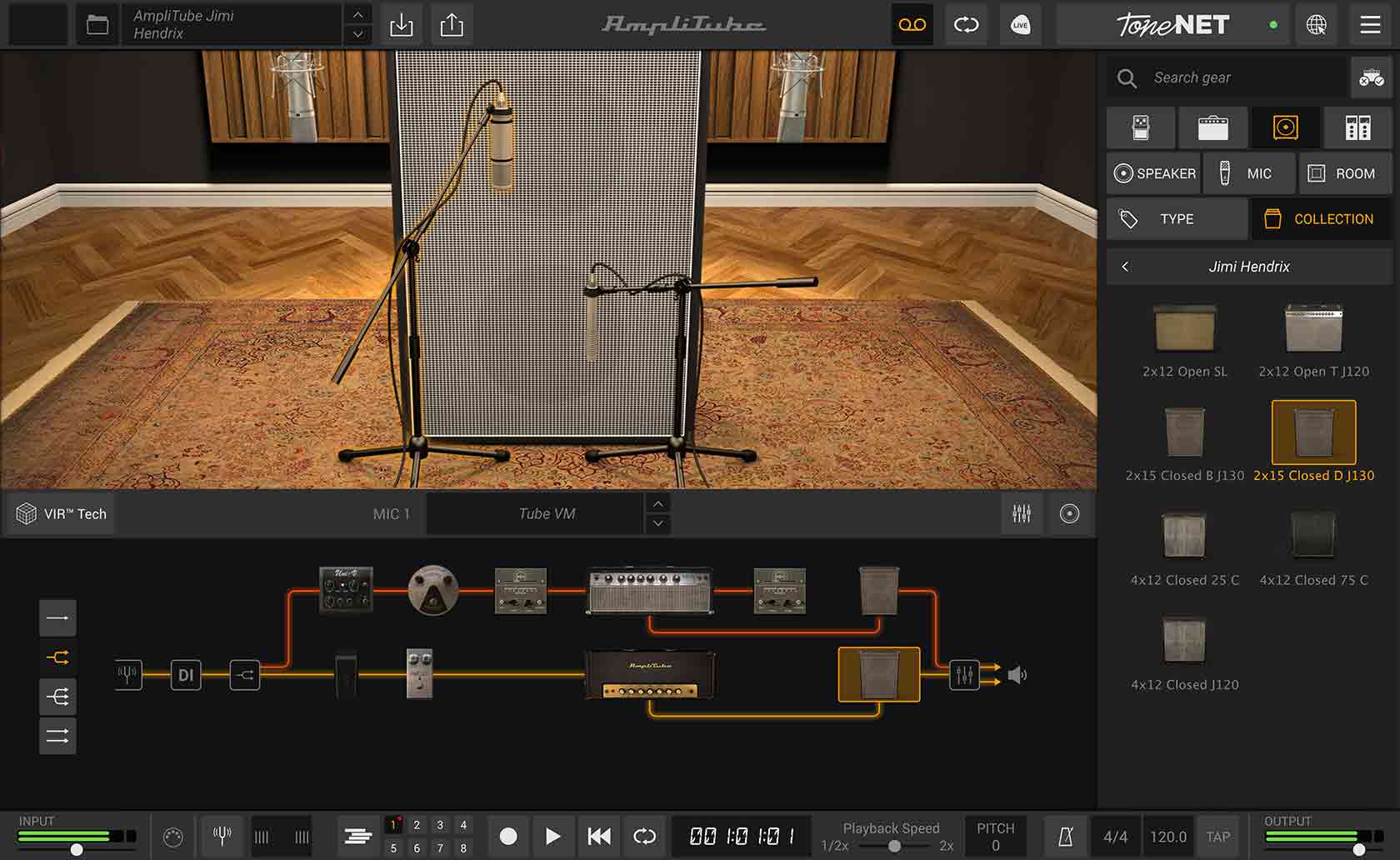The width and height of the screenshot is (1400, 860).
Task: Switch to the MIC tab
Action: coord(1249,173)
